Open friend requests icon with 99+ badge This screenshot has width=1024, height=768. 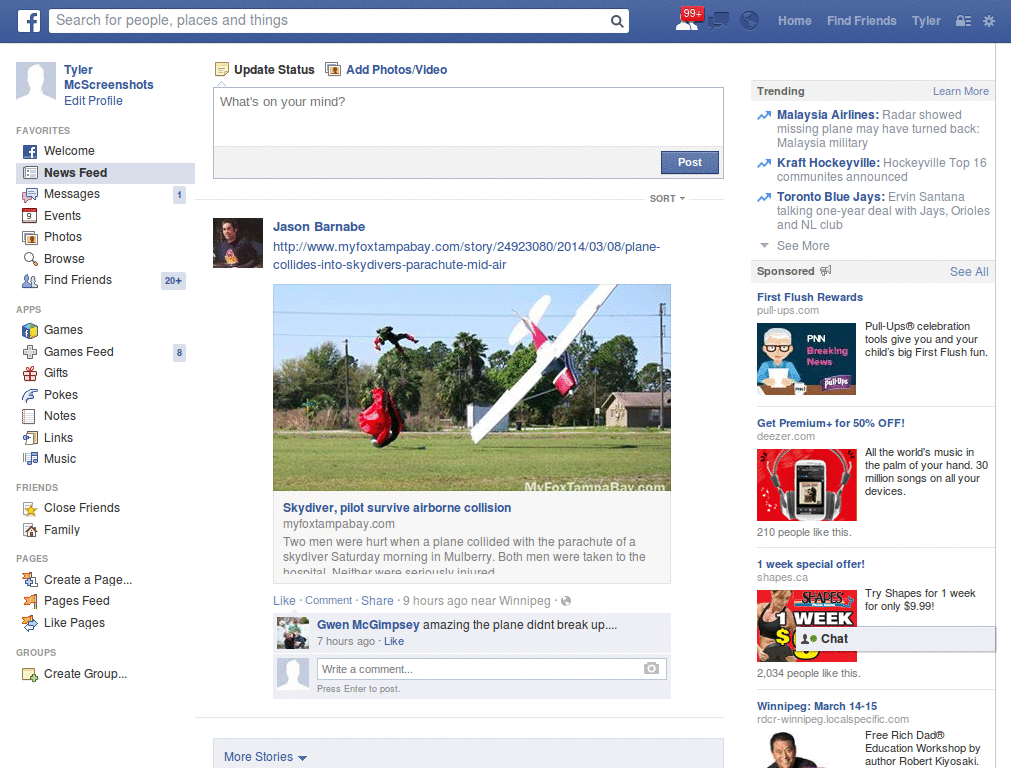(688, 20)
